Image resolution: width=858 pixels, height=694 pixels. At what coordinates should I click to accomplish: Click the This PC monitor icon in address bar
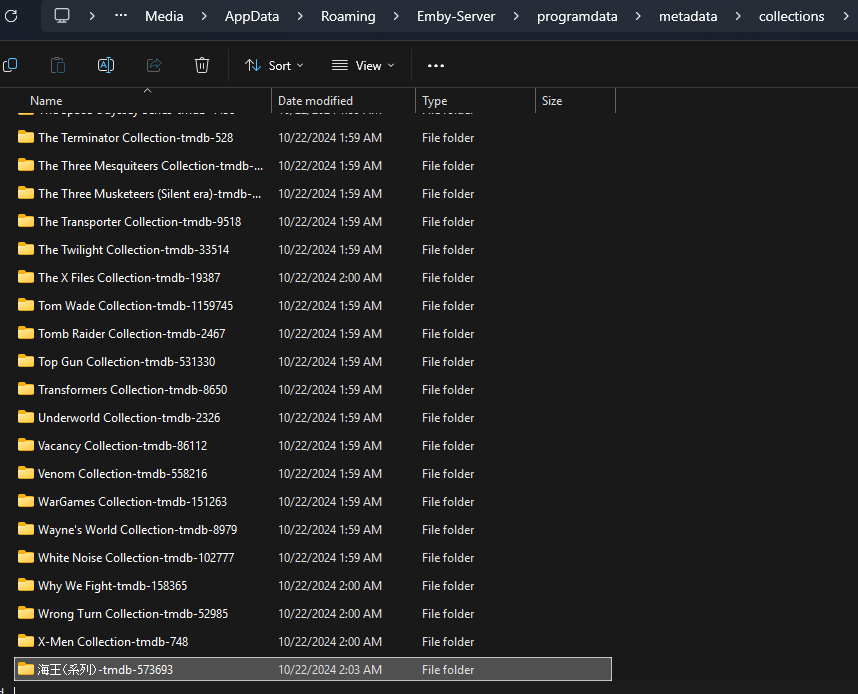(x=62, y=16)
